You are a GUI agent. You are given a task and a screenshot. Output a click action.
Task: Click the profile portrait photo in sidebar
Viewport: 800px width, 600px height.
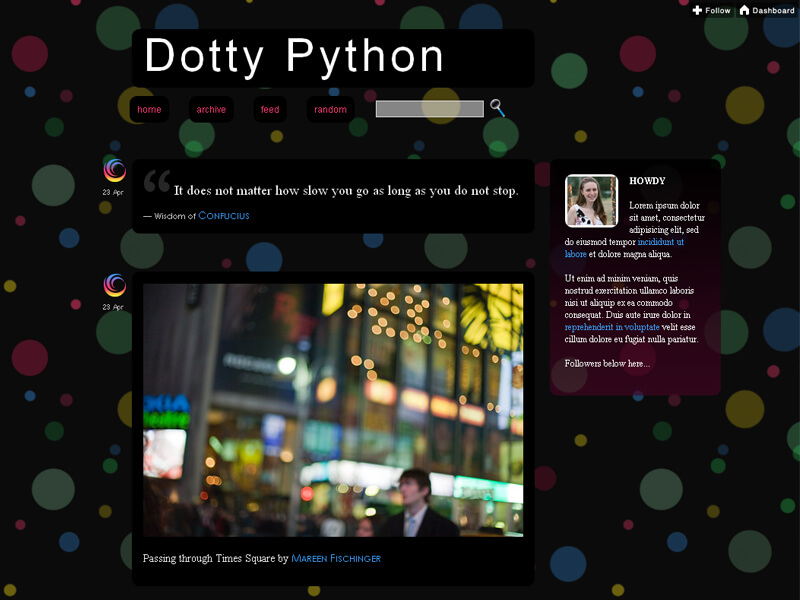point(591,201)
